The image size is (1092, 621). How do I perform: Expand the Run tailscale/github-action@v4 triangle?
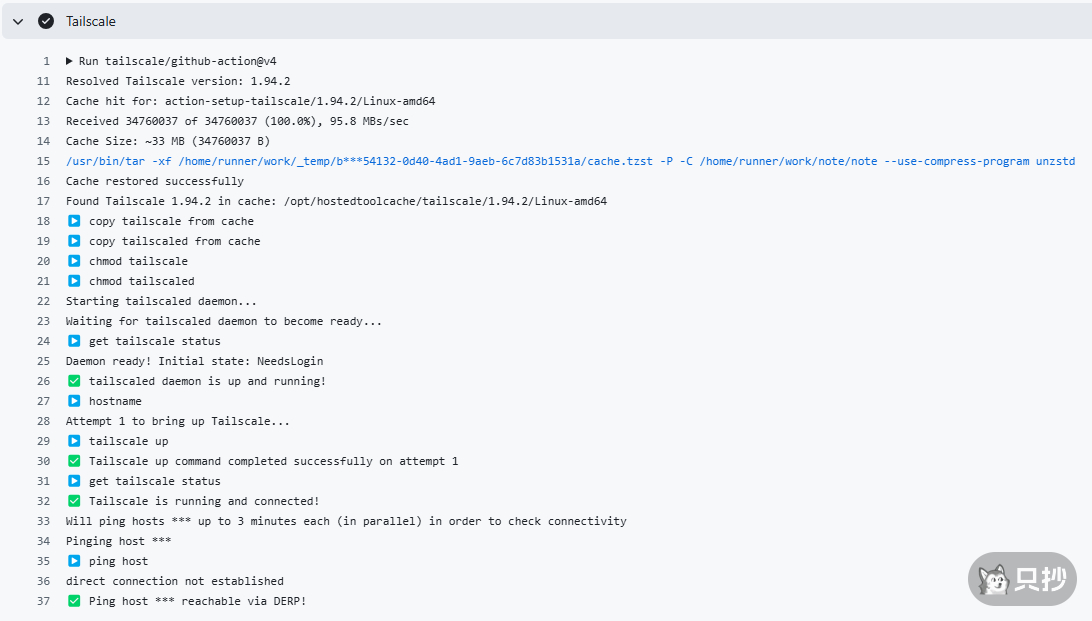pyautogui.click(x=69, y=61)
